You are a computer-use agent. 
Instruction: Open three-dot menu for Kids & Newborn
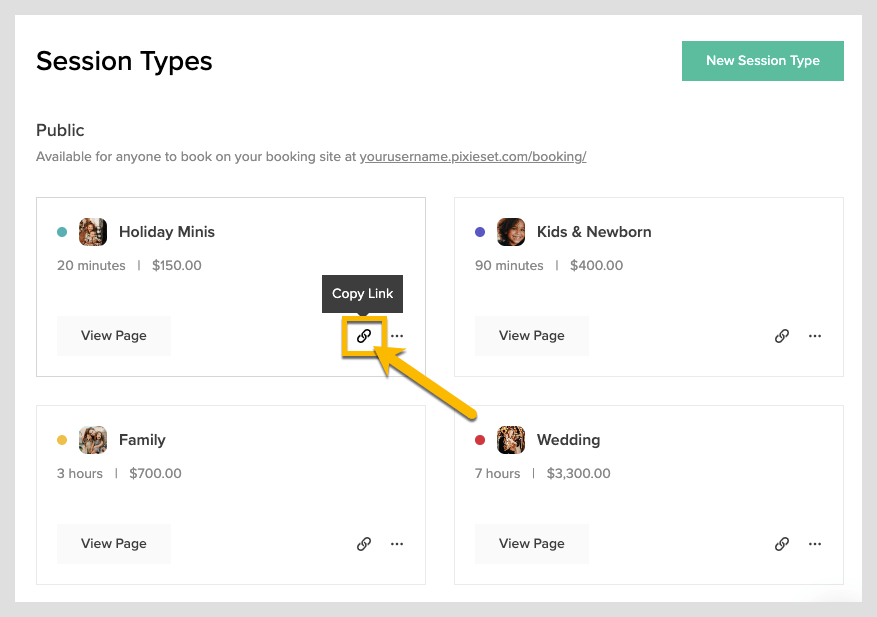point(815,336)
